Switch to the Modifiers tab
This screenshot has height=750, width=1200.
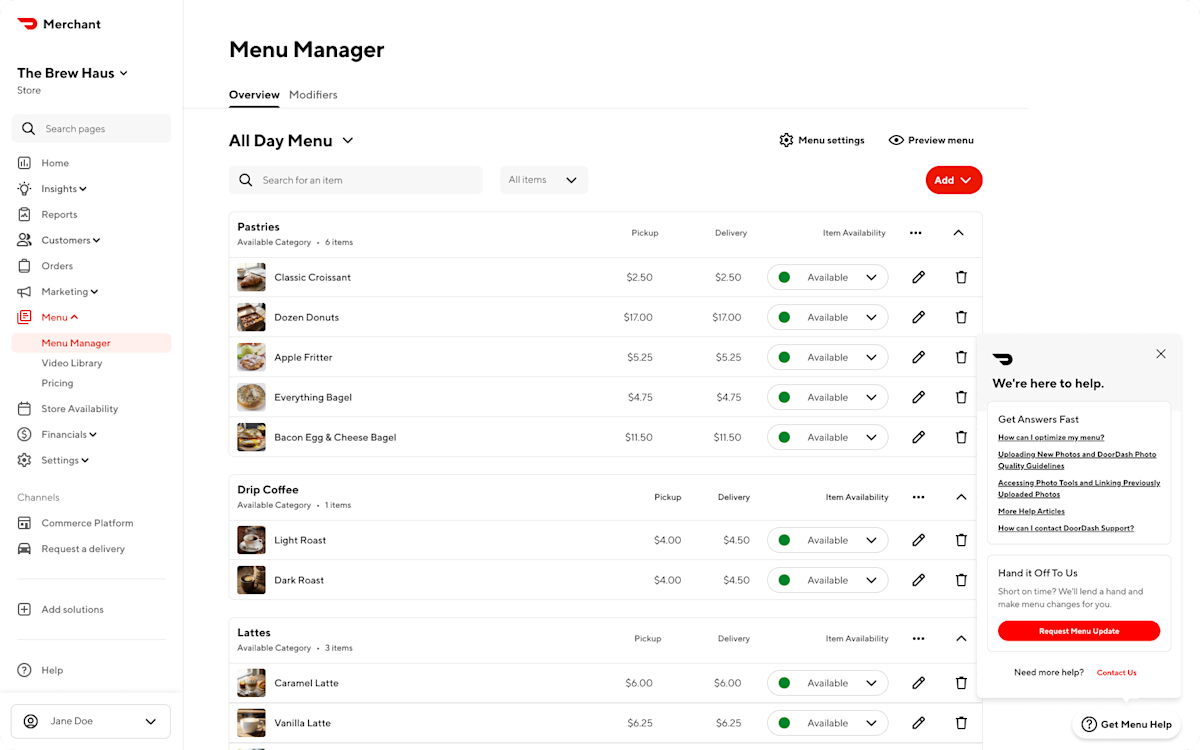pyautogui.click(x=313, y=95)
